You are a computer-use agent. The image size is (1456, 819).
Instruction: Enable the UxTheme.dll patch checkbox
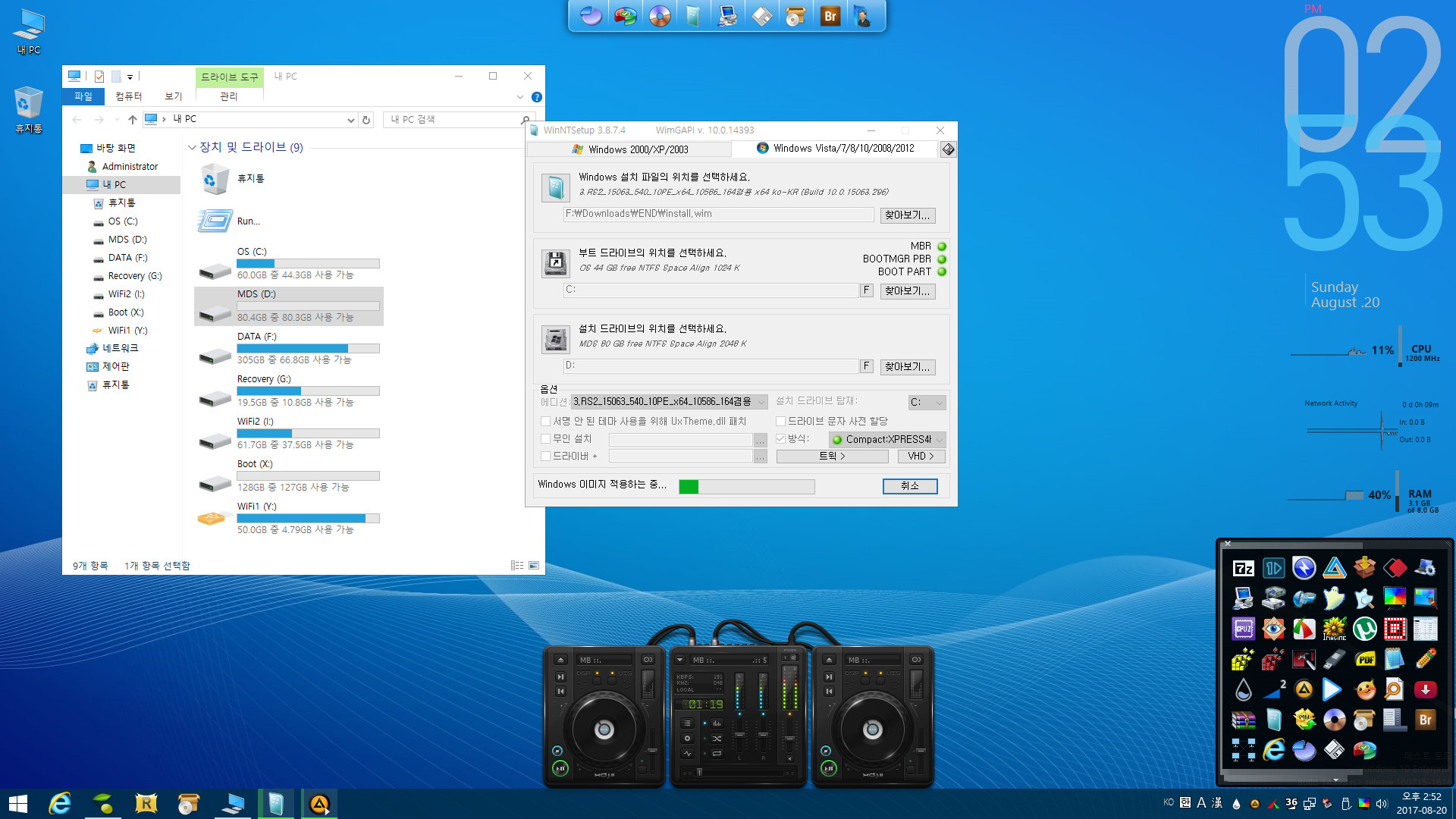[x=545, y=422]
